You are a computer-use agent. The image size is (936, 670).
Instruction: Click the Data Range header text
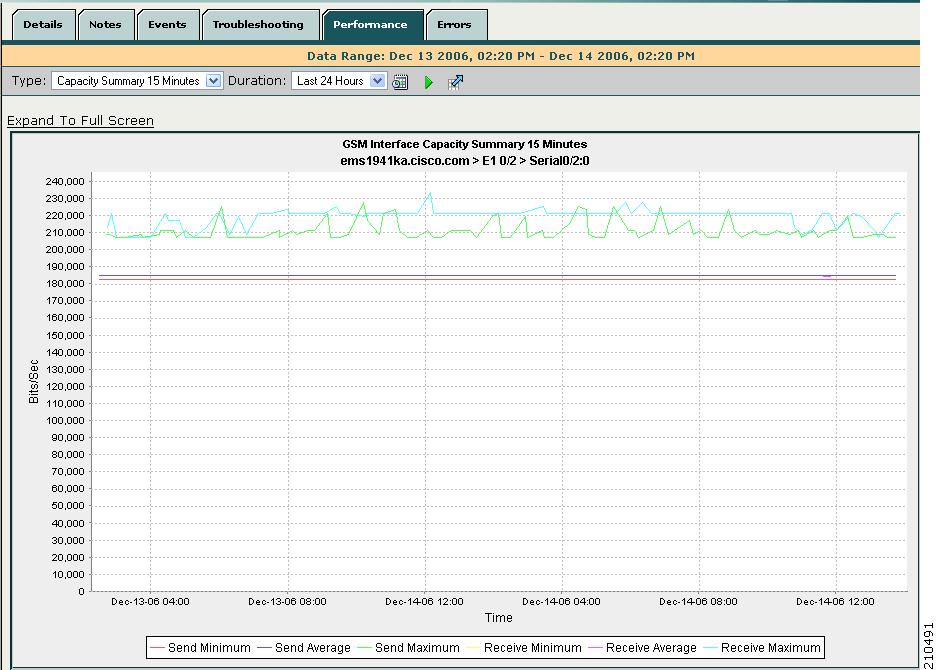tap(501, 56)
